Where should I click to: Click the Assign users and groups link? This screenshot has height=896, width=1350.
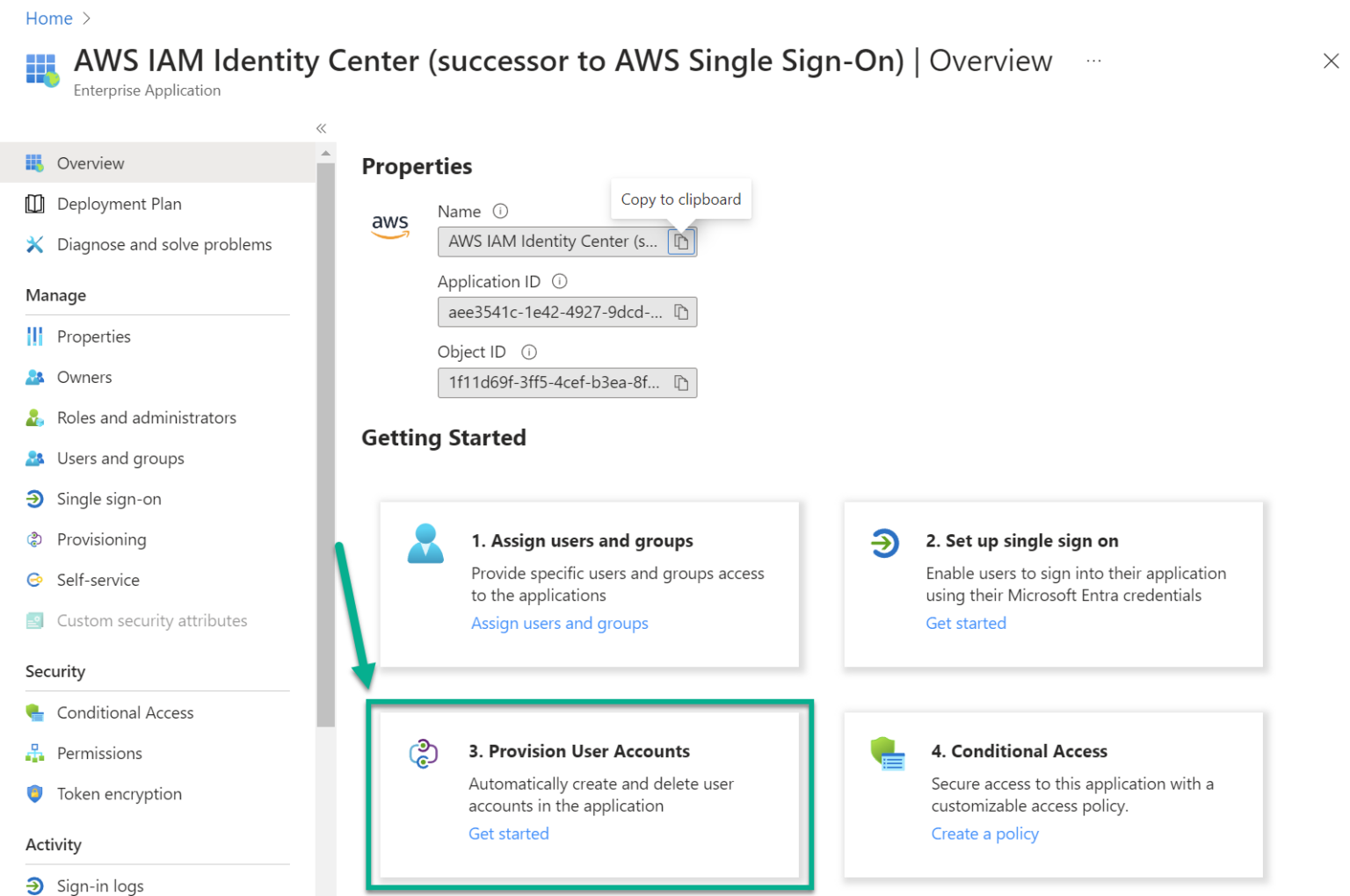click(559, 623)
